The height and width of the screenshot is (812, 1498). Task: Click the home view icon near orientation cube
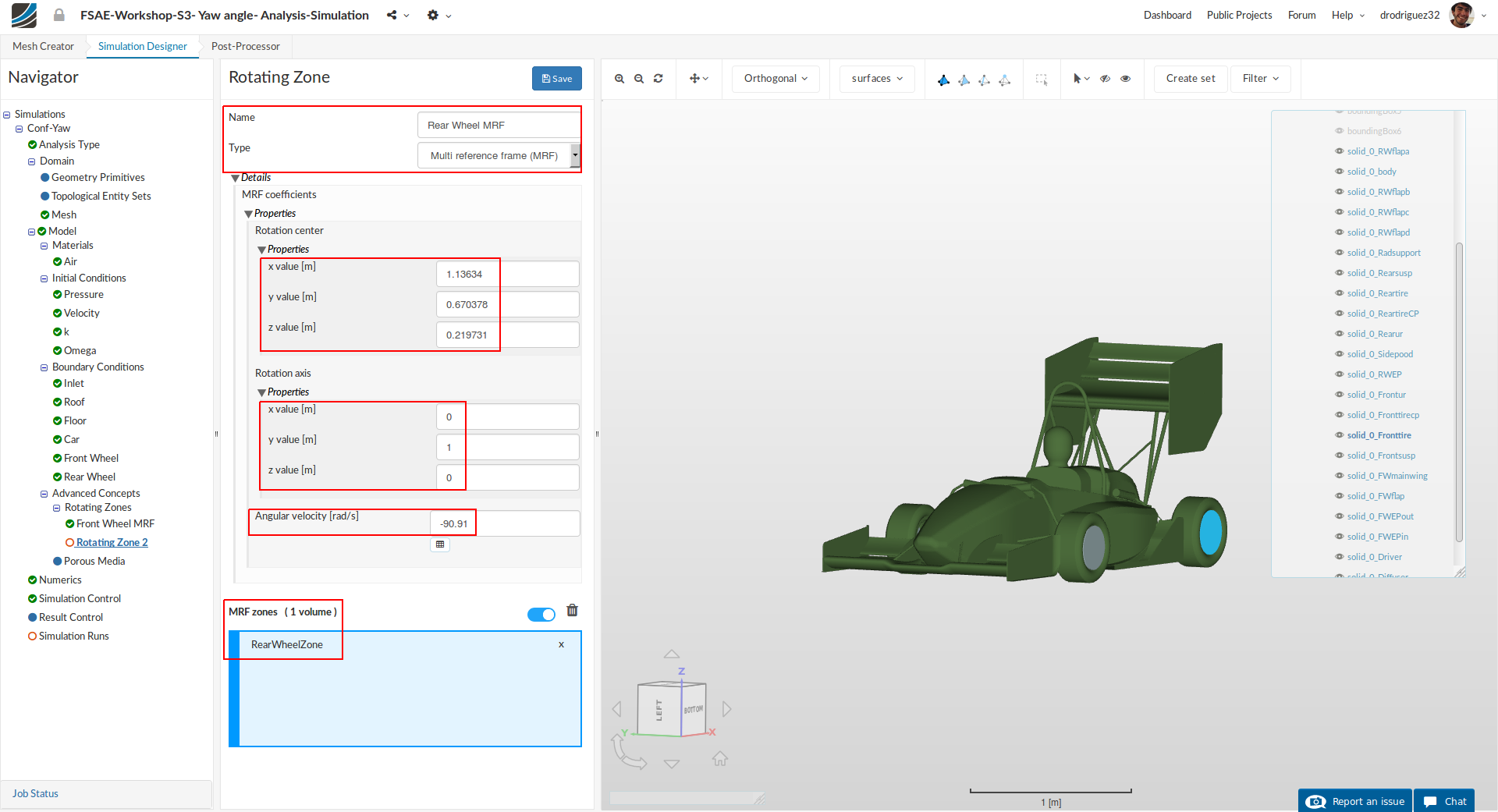(720, 758)
